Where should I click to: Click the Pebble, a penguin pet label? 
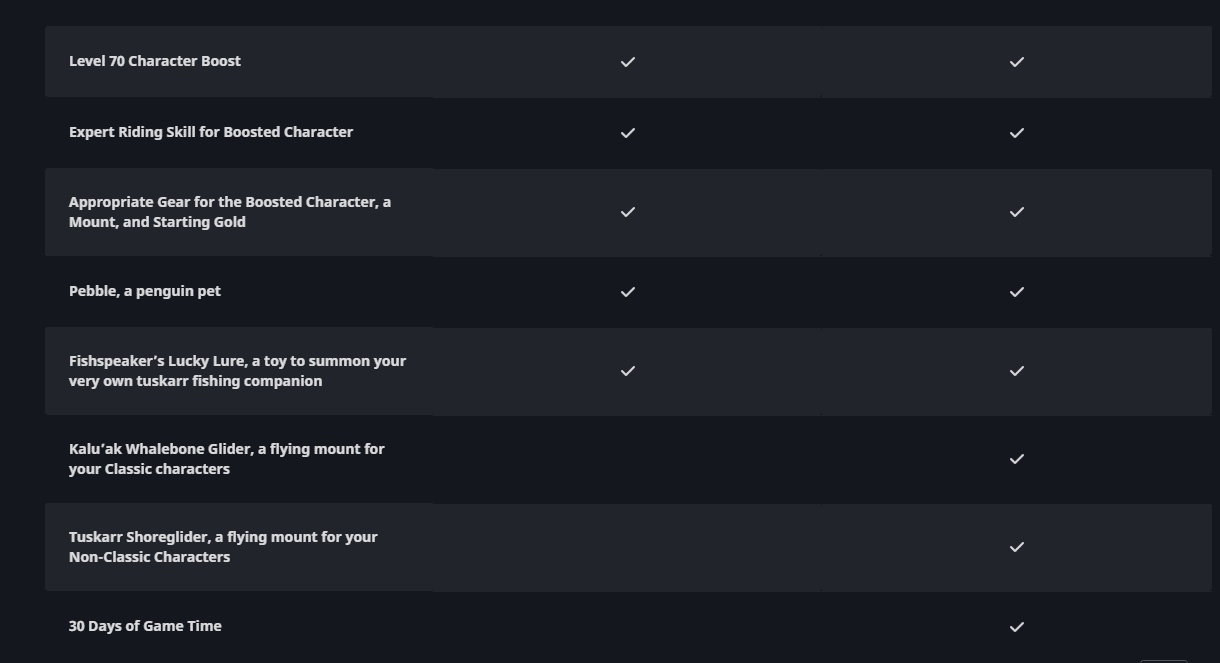tap(145, 291)
